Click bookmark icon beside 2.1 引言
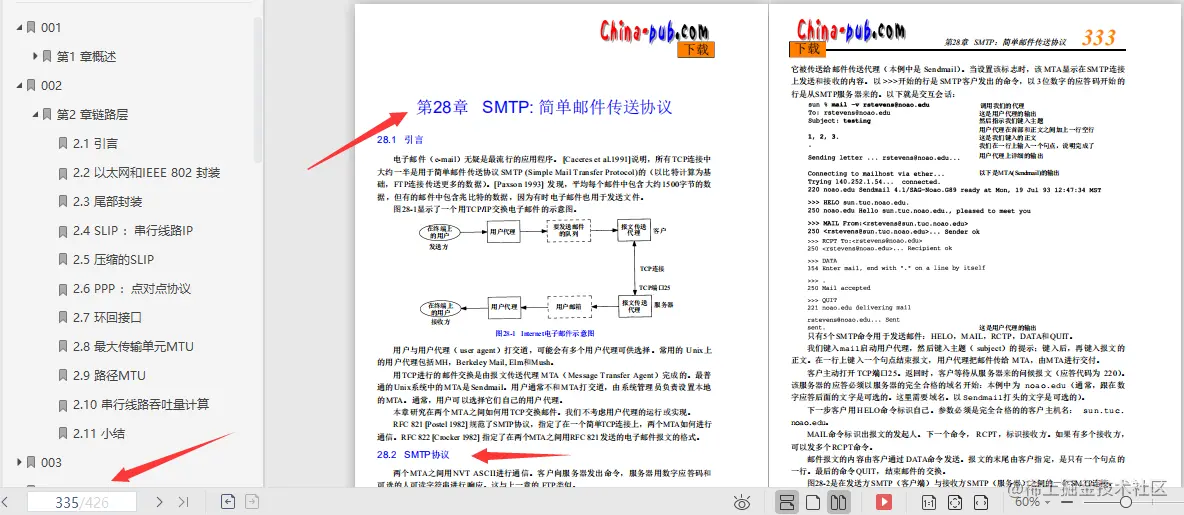Screen dimensions: 1184x515 pos(63,143)
